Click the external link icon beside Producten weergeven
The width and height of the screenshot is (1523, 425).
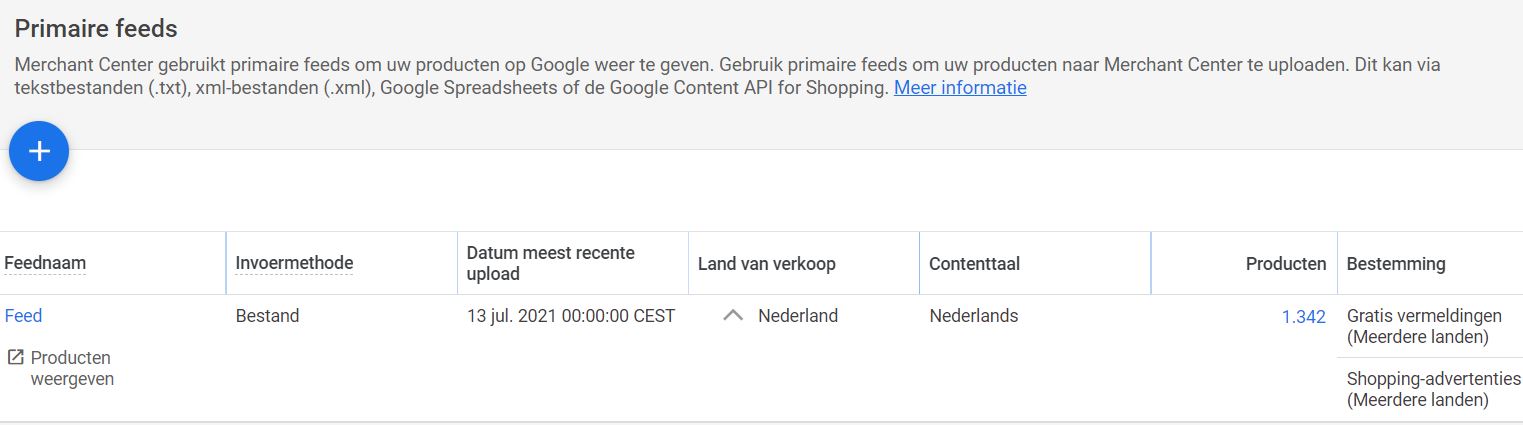15,357
